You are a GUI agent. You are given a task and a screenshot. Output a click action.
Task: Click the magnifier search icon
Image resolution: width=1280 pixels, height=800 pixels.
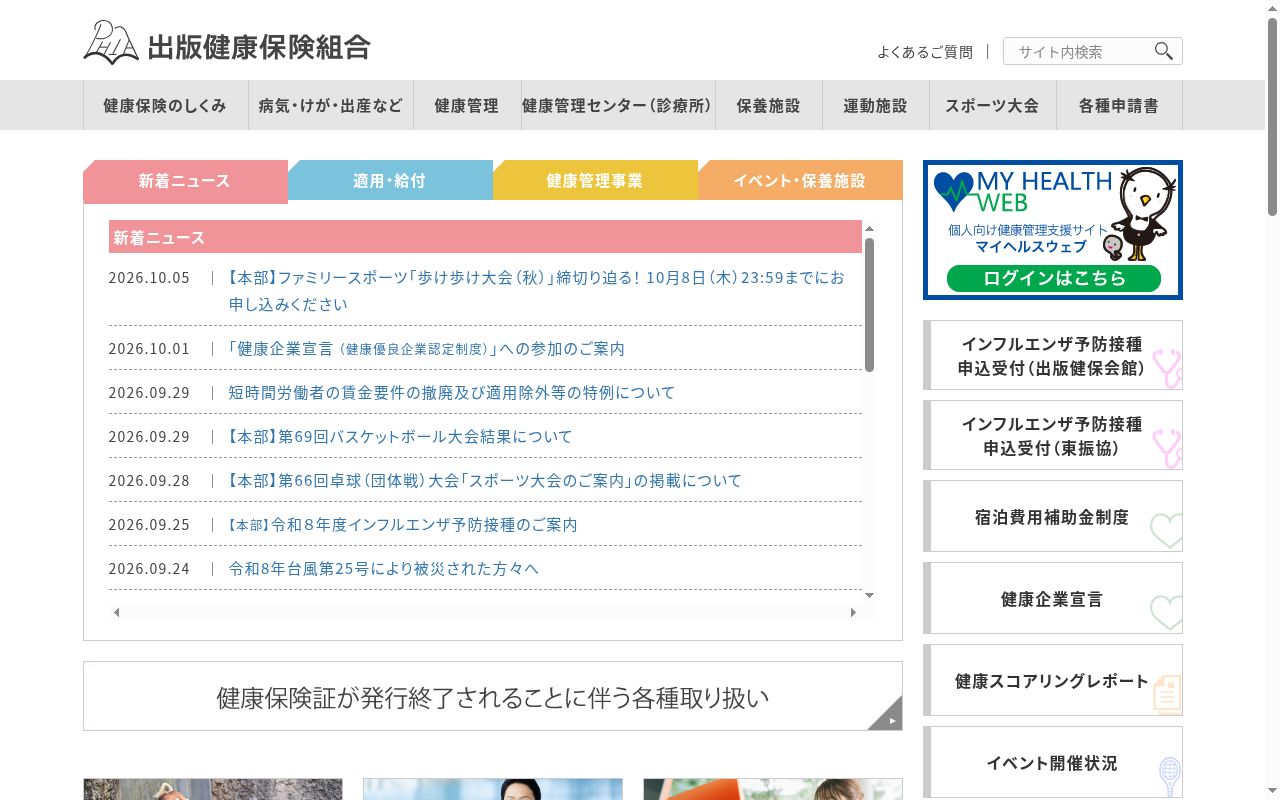tap(1164, 51)
